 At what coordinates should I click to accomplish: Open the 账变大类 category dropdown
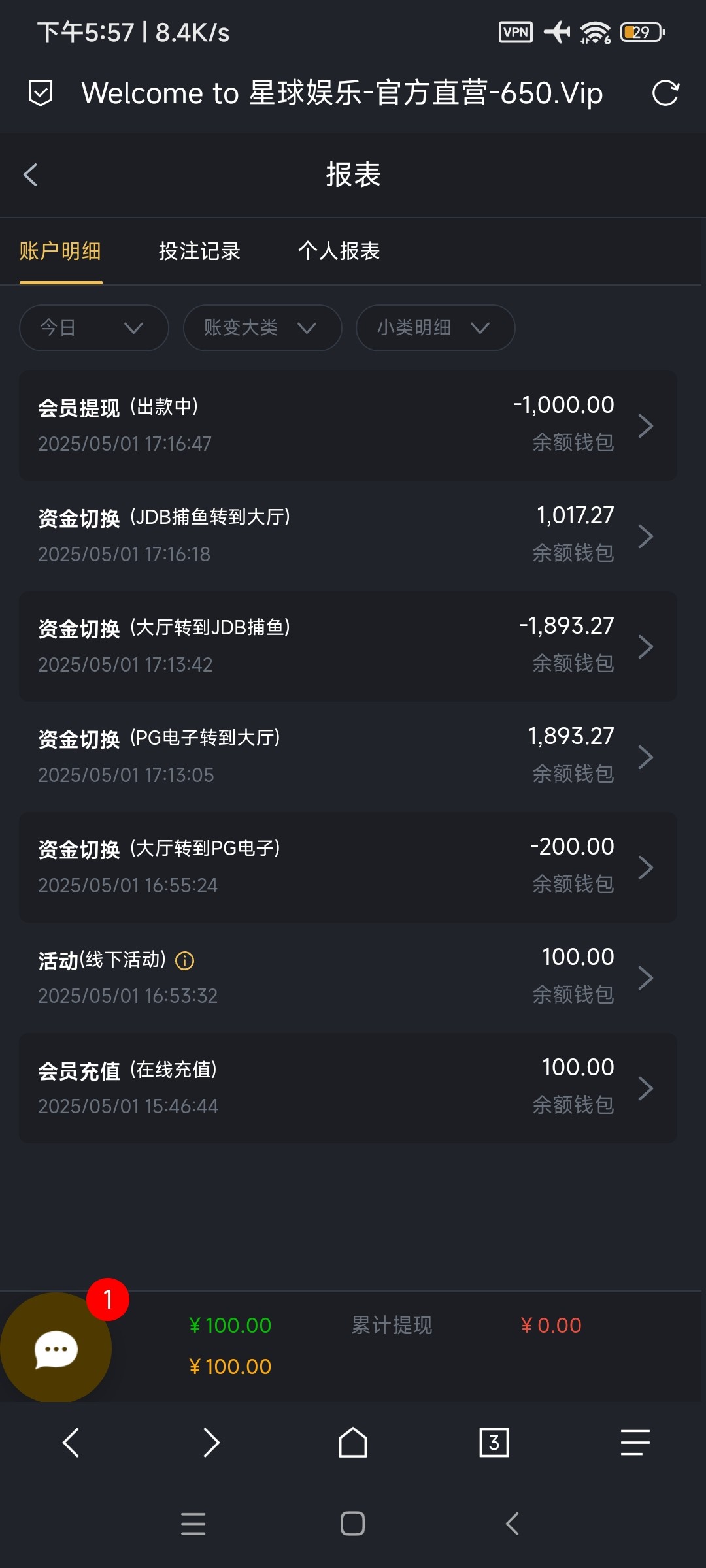262,327
